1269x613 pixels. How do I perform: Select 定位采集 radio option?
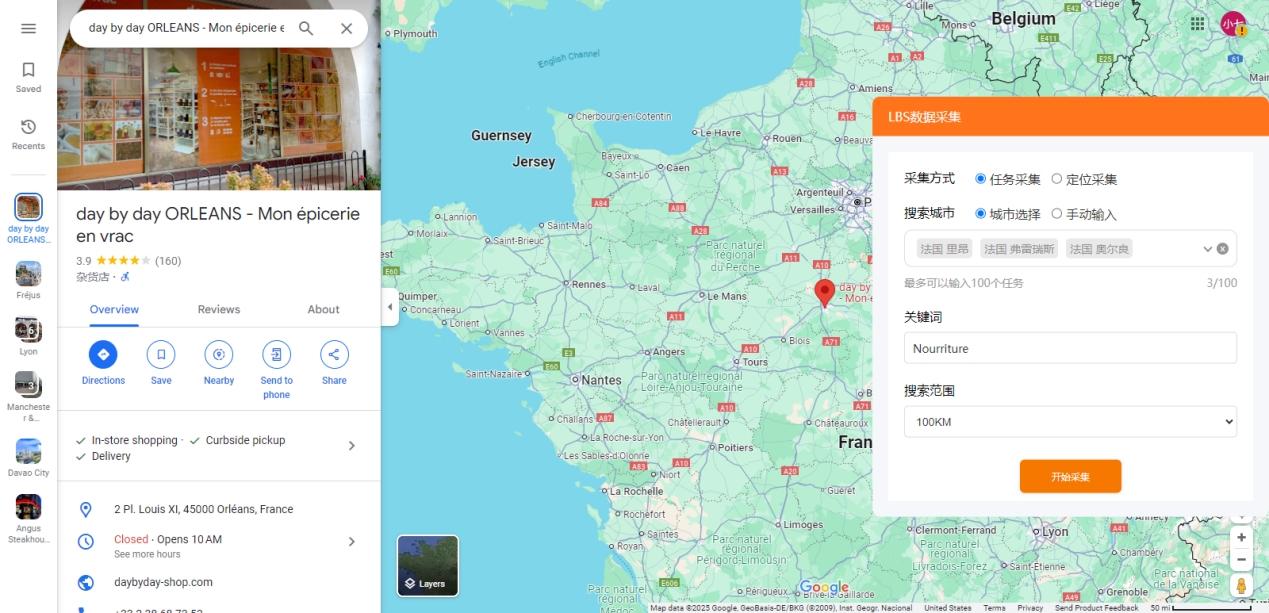point(1057,179)
